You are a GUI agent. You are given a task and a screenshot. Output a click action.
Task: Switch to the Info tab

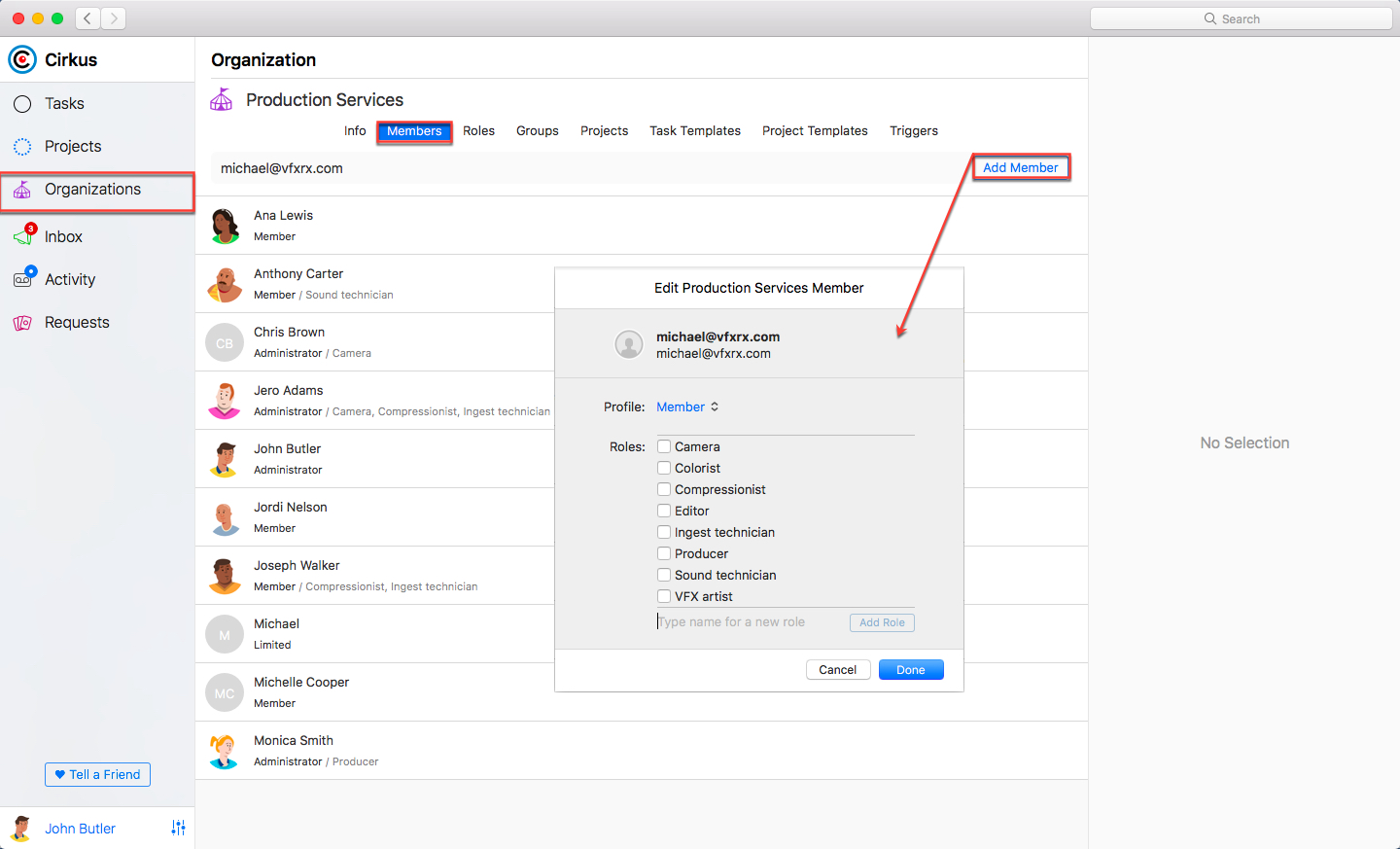(355, 130)
